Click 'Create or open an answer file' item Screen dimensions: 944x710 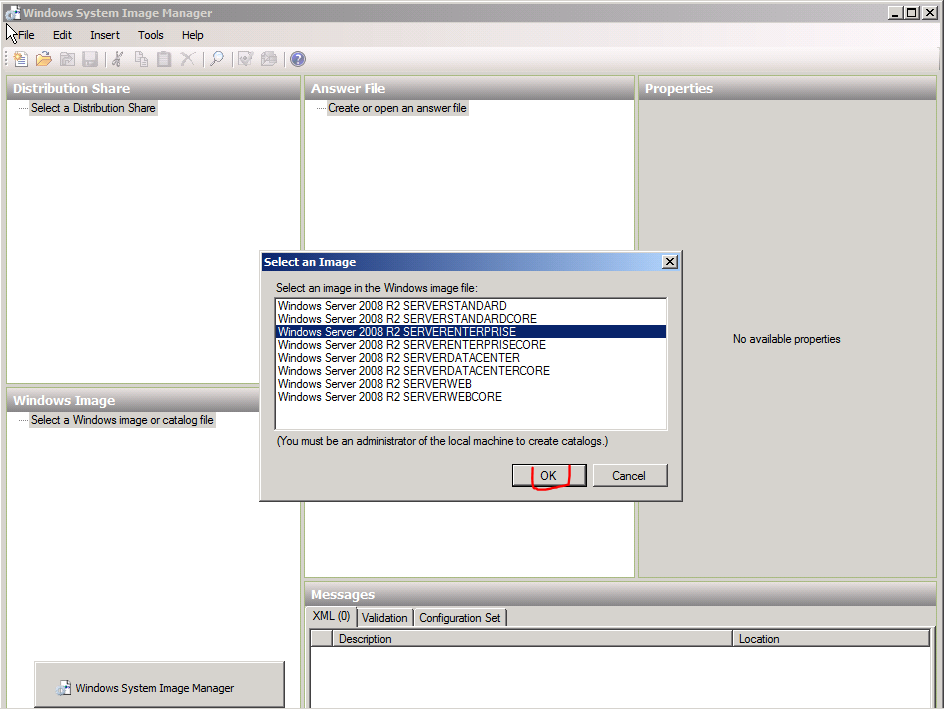pyautogui.click(x=397, y=108)
